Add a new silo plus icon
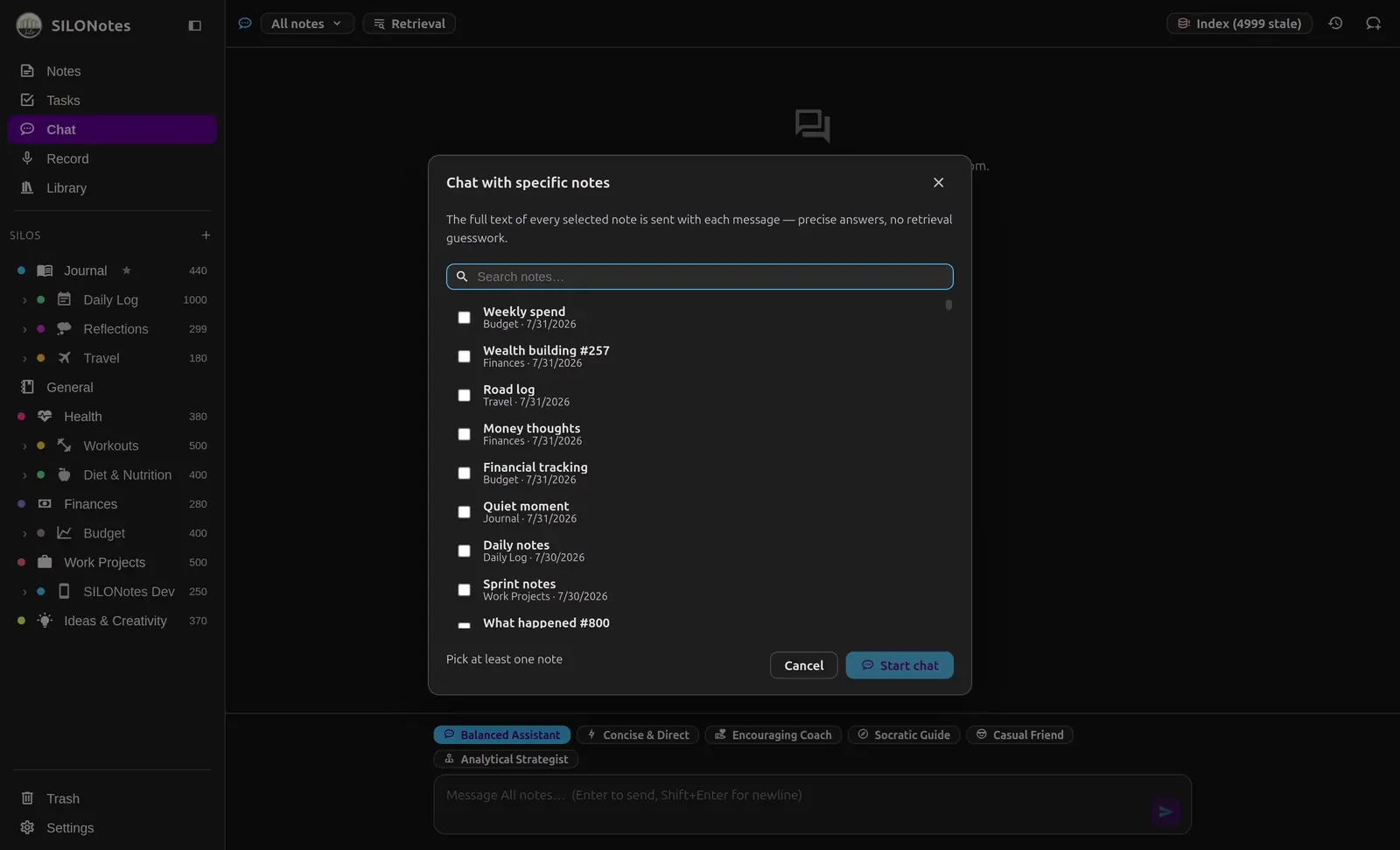Image resolution: width=1400 pixels, height=850 pixels. [206, 235]
